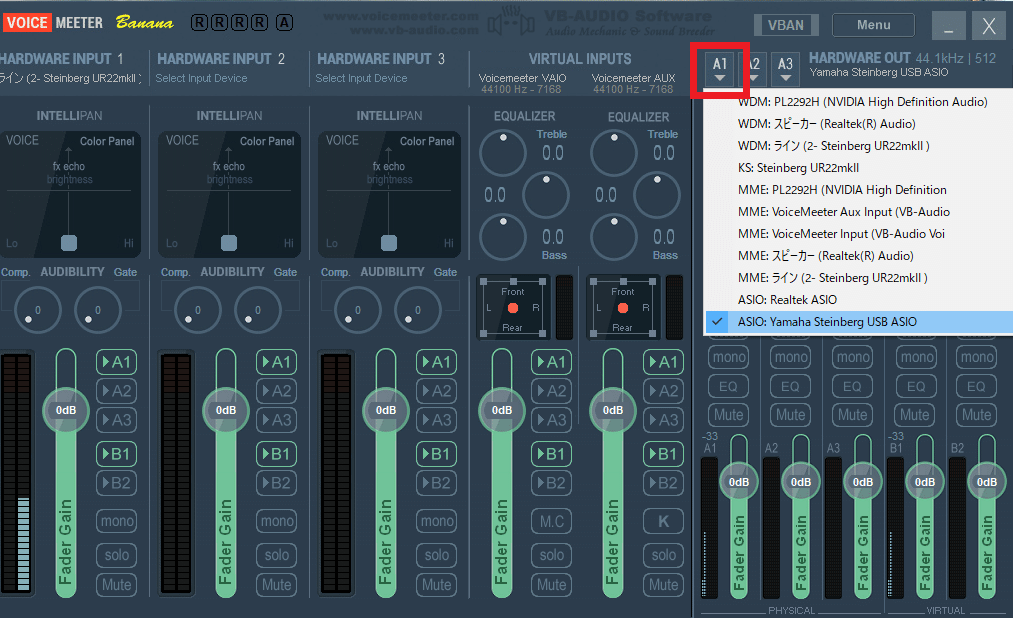This screenshot has height=618, width=1013.
Task: Click the B2 bus fader gain knob
Action: pyautogui.click(x=987, y=482)
